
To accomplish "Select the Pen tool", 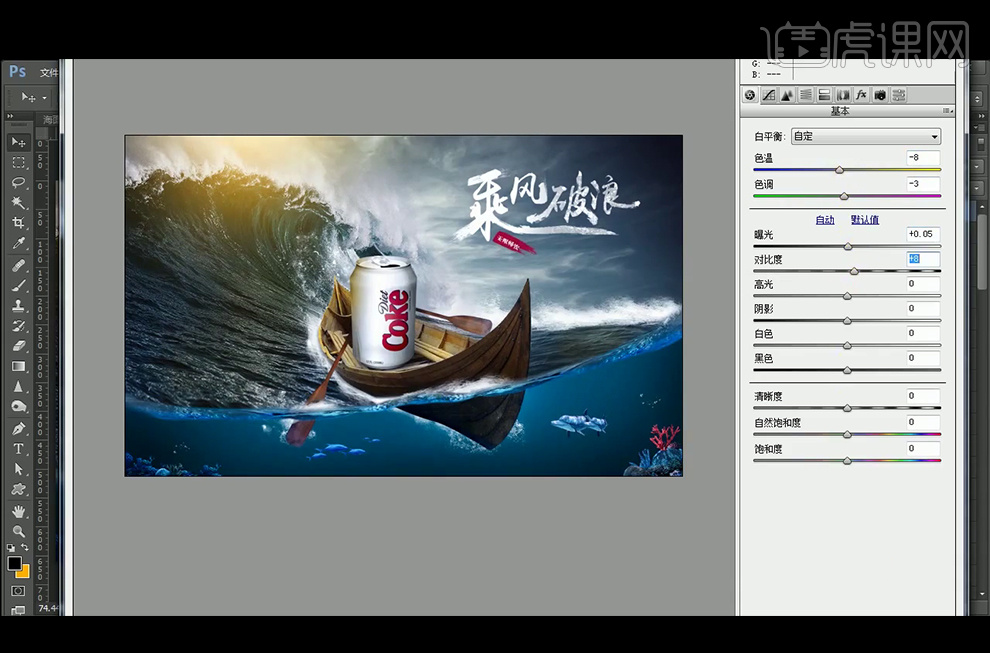I will click(18, 429).
